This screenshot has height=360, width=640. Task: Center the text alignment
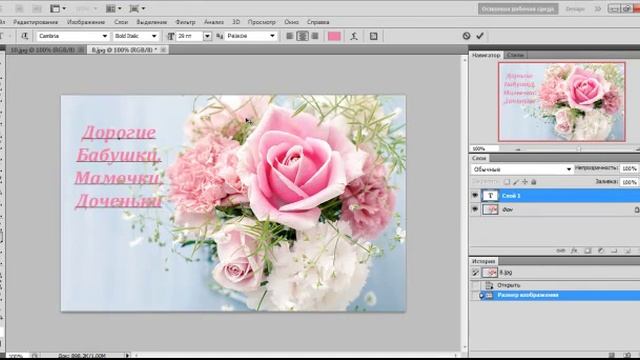(302, 36)
